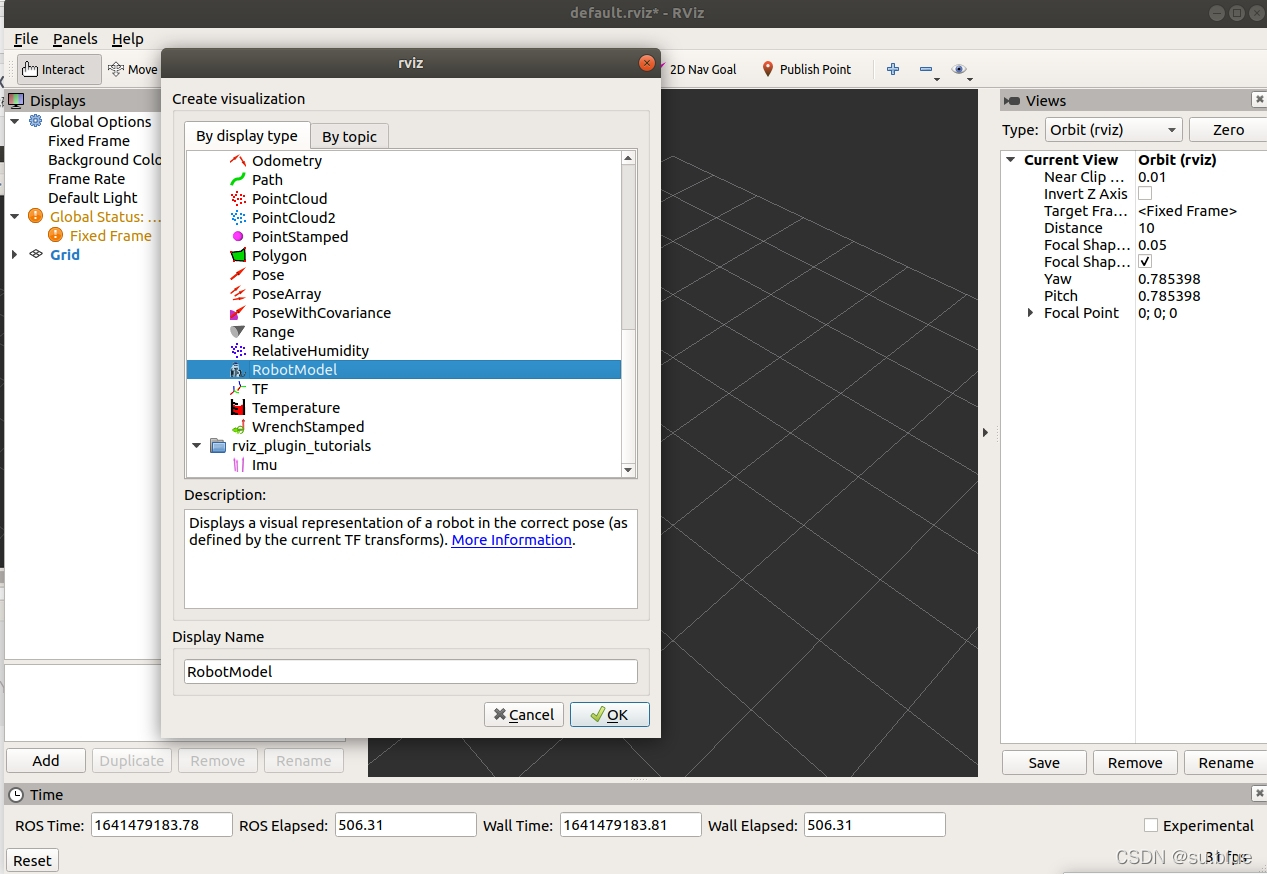
Task: Click the rviz_plugin_tutorials folder icon
Action: point(218,445)
